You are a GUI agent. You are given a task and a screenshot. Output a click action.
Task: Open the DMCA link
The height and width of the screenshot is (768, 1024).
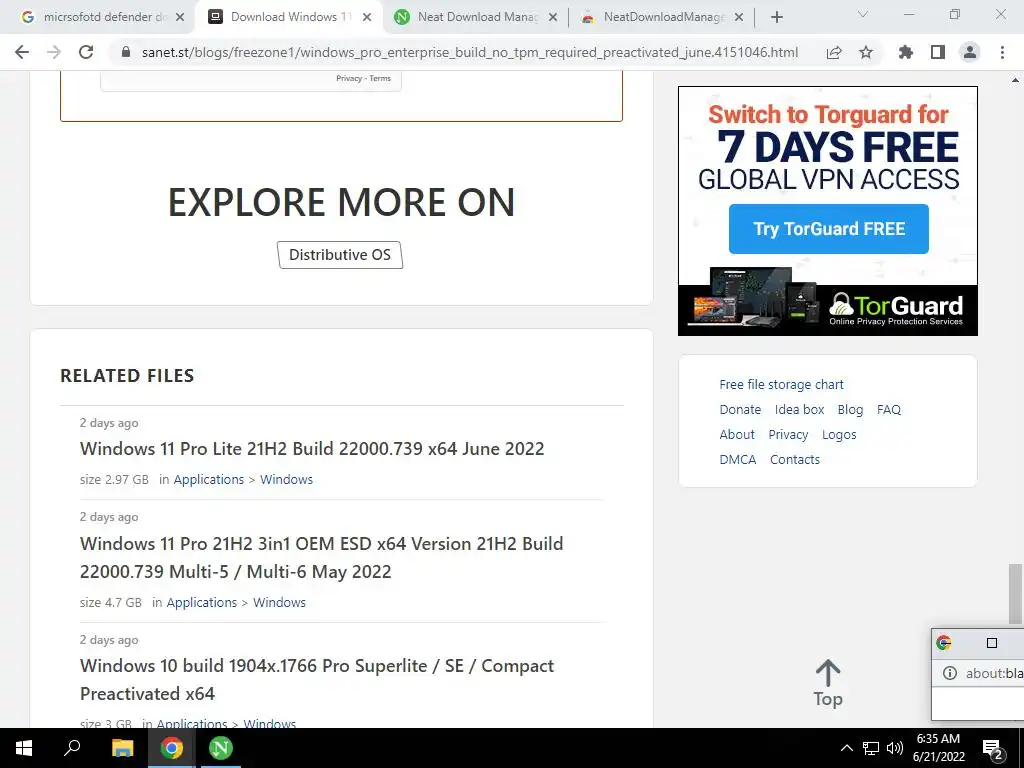point(737,459)
